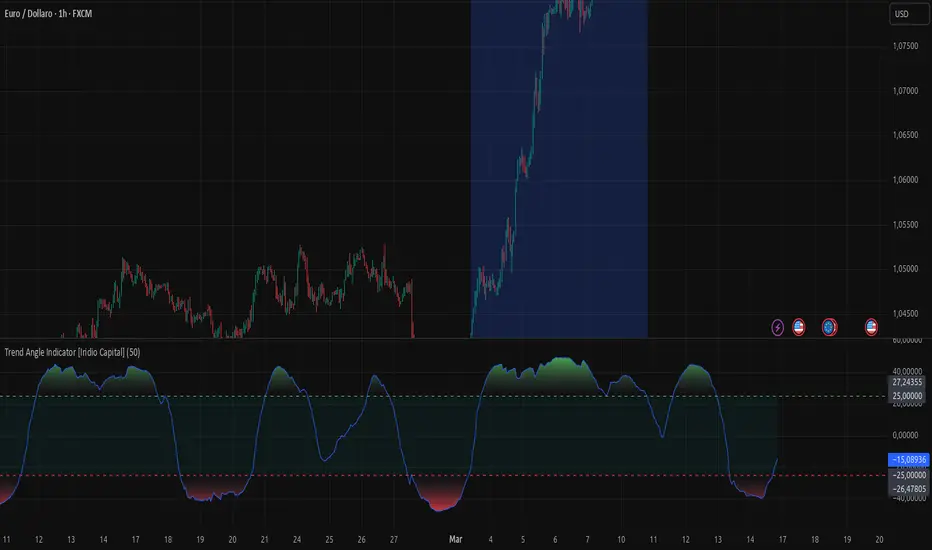Select the Trend Angle Indicator [Iridio Capital] legend

72,352
